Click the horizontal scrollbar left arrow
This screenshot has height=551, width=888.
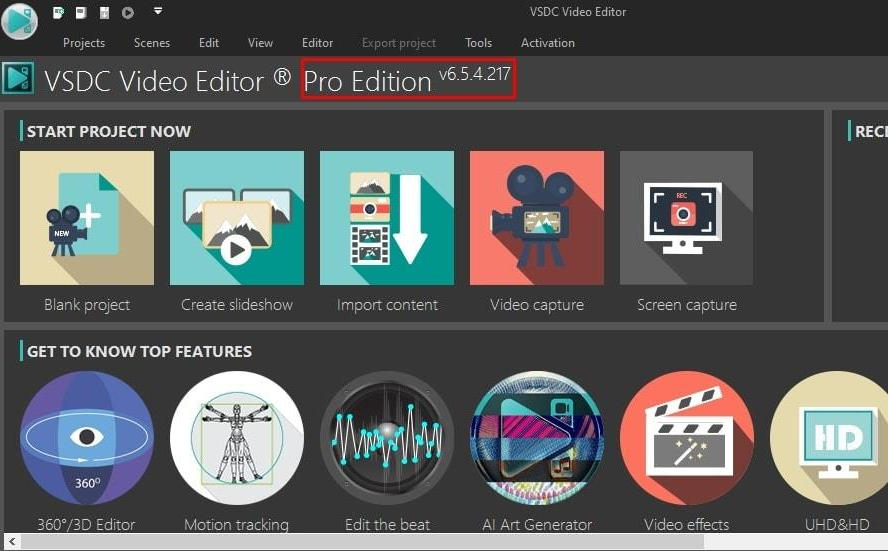[12, 541]
